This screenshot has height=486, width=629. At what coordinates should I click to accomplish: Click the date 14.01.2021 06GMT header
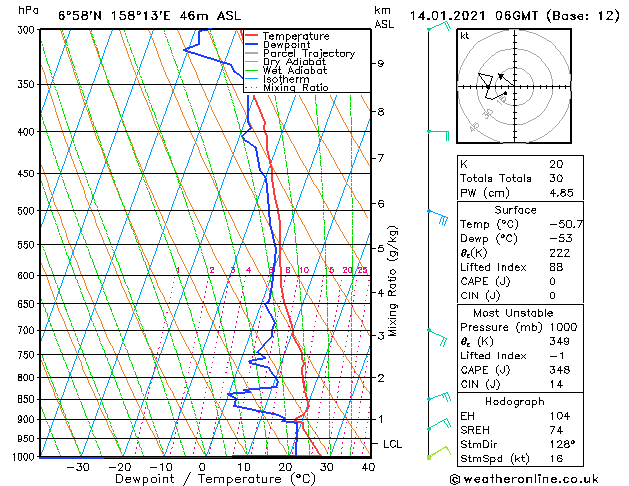(x=474, y=16)
